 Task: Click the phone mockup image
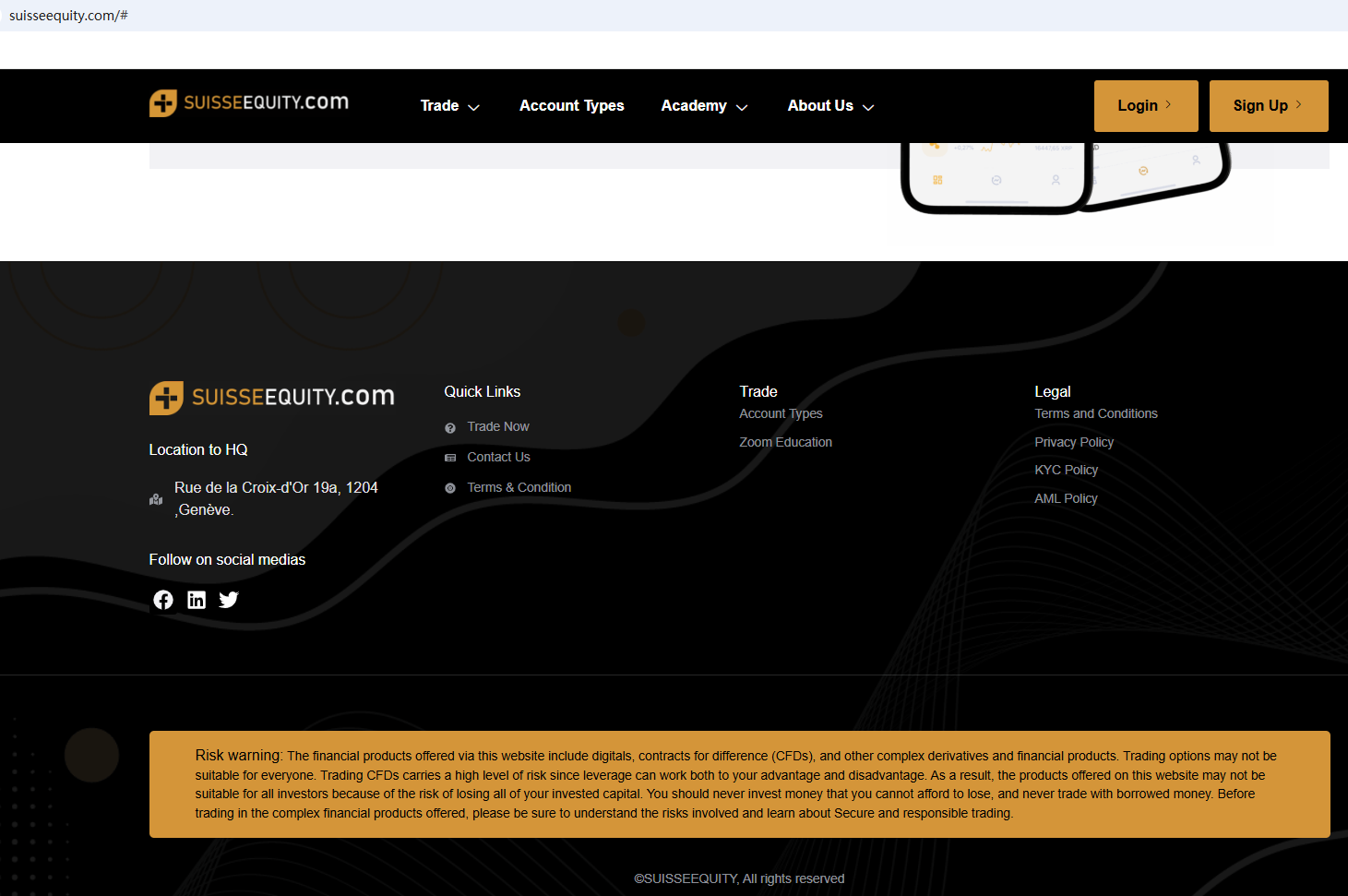[1066, 177]
